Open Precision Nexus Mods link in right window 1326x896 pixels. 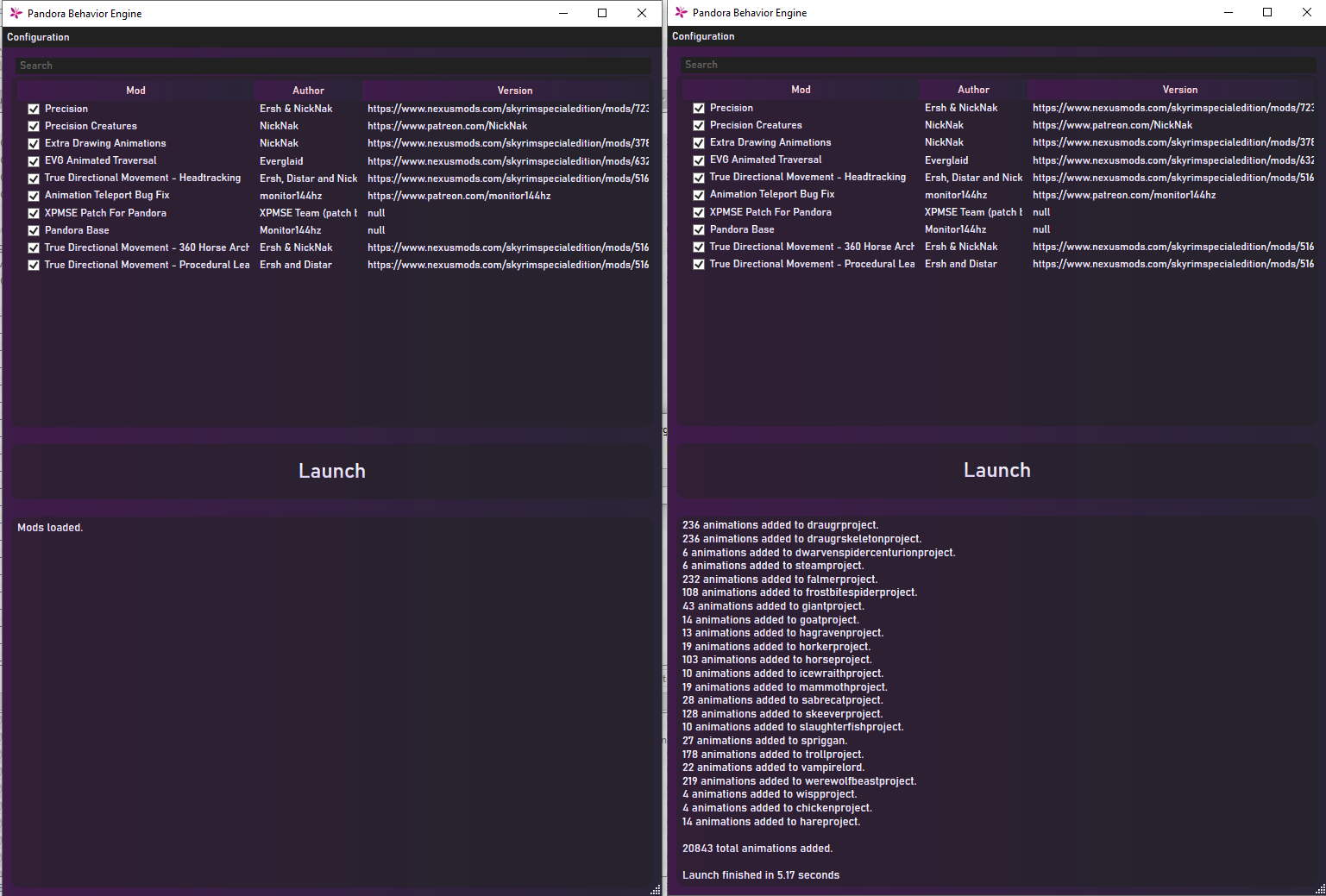pyautogui.click(x=1173, y=108)
